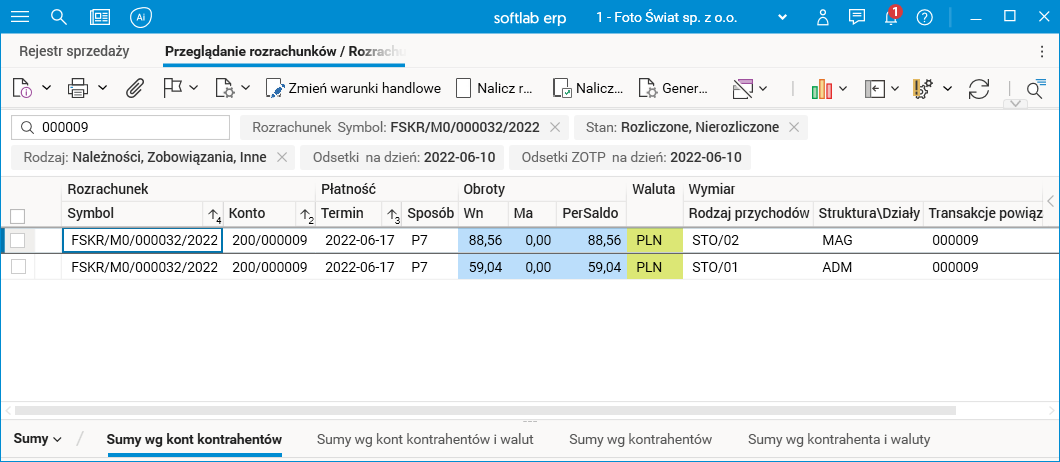1060x462 pixels.
Task: Click the panel layout icon
Action: point(875,88)
